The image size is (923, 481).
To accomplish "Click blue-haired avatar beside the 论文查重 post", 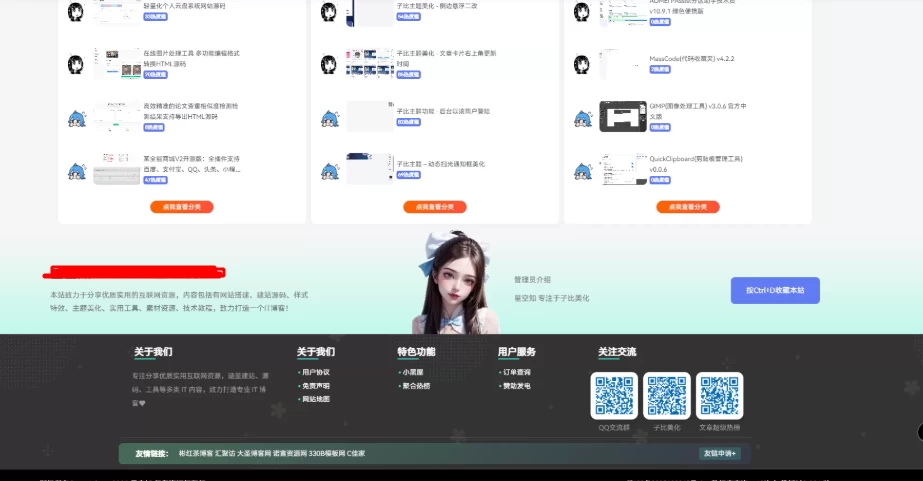I will pyautogui.click(x=77, y=118).
